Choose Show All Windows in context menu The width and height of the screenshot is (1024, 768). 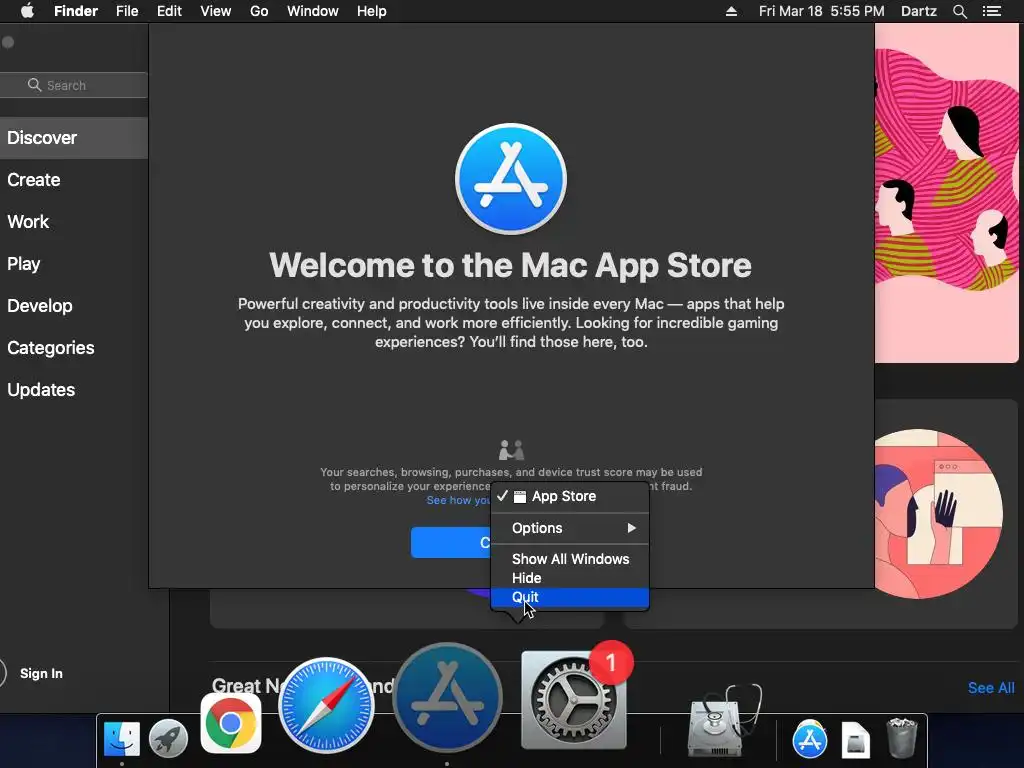point(570,559)
